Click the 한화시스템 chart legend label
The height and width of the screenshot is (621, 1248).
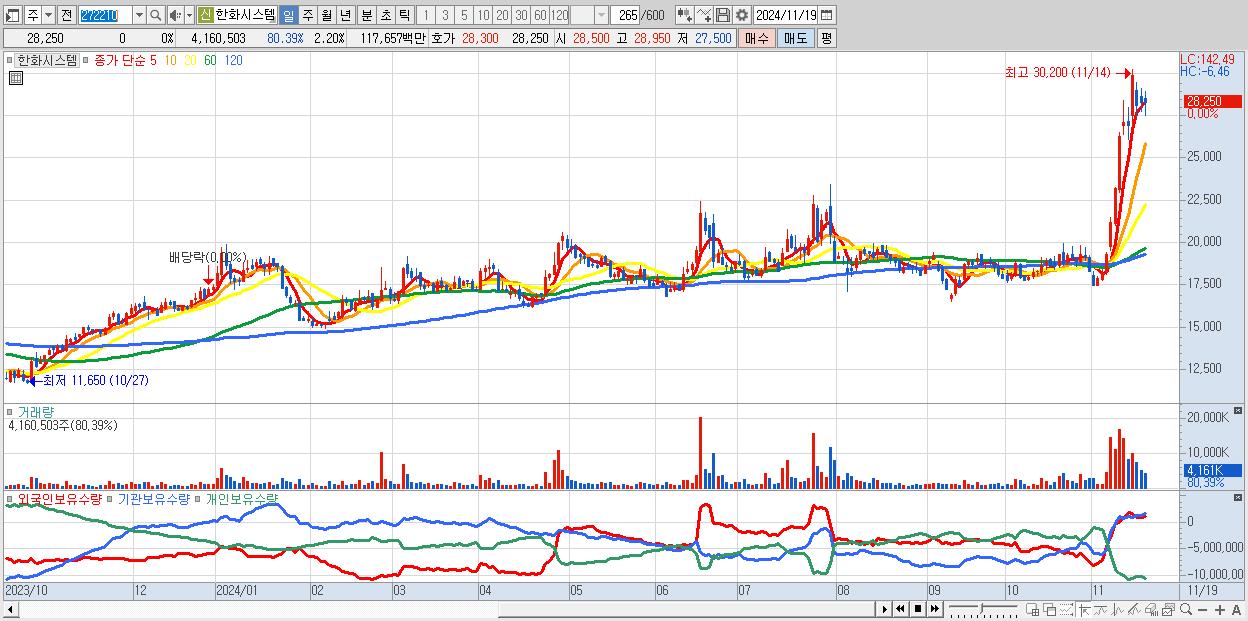[48, 60]
